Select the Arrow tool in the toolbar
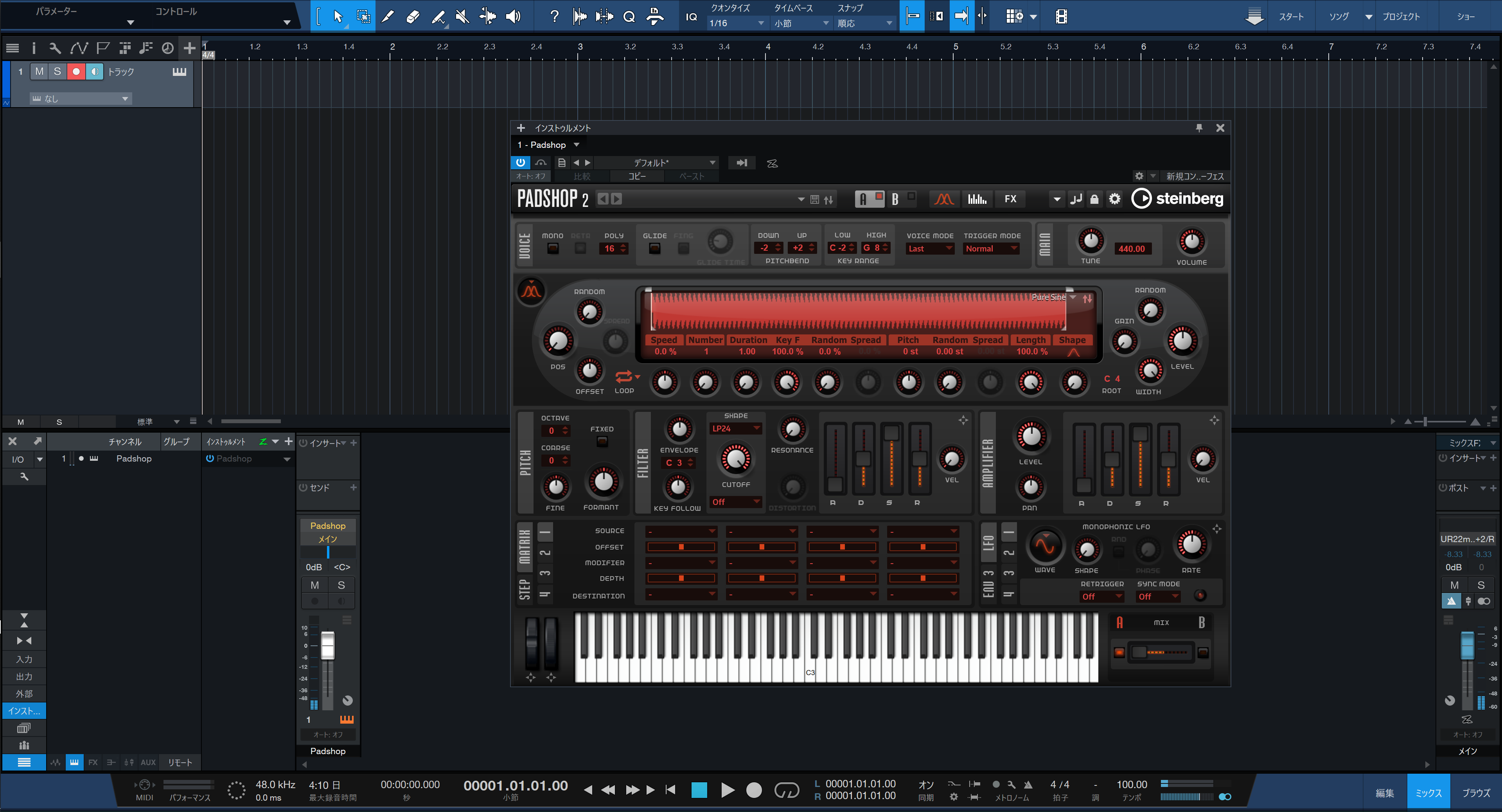 pyautogui.click(x=338, y=16)
